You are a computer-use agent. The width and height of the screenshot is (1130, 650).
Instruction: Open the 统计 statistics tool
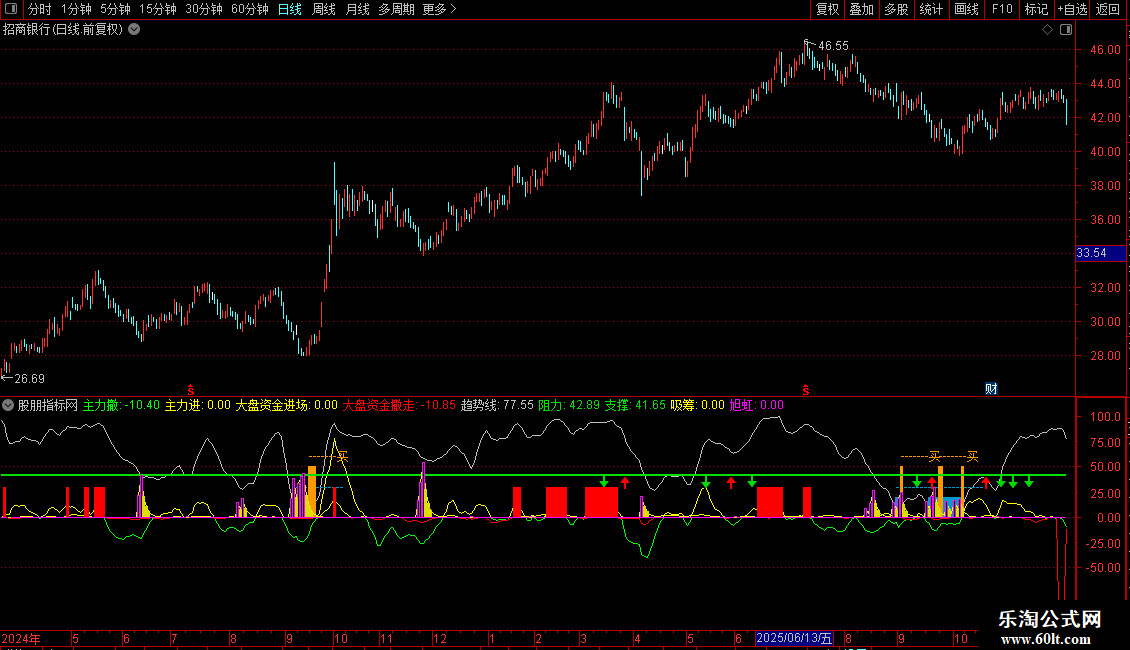[x=931, y=9]
